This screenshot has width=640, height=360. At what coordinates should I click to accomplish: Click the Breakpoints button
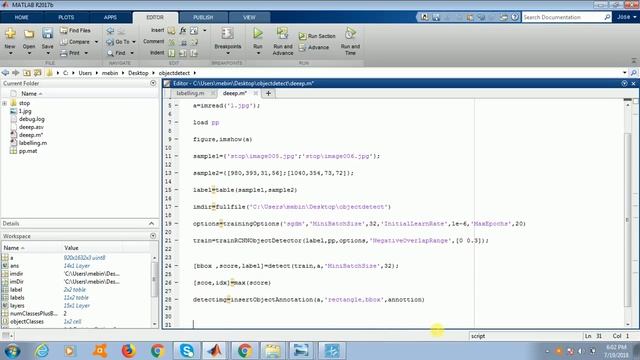click(x=227, y=38)
